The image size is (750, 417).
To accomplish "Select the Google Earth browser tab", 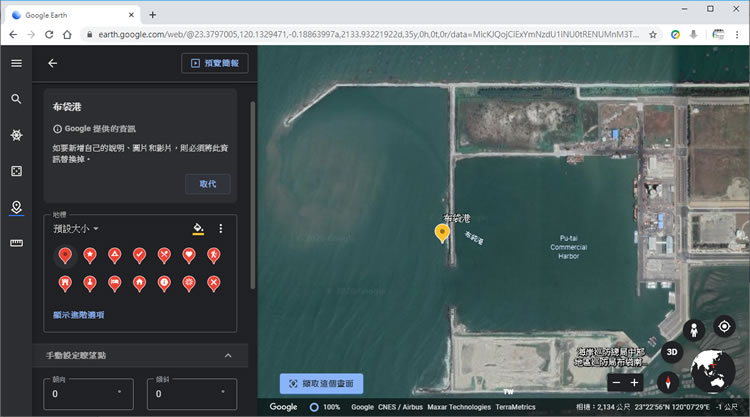I will point(73,15).
